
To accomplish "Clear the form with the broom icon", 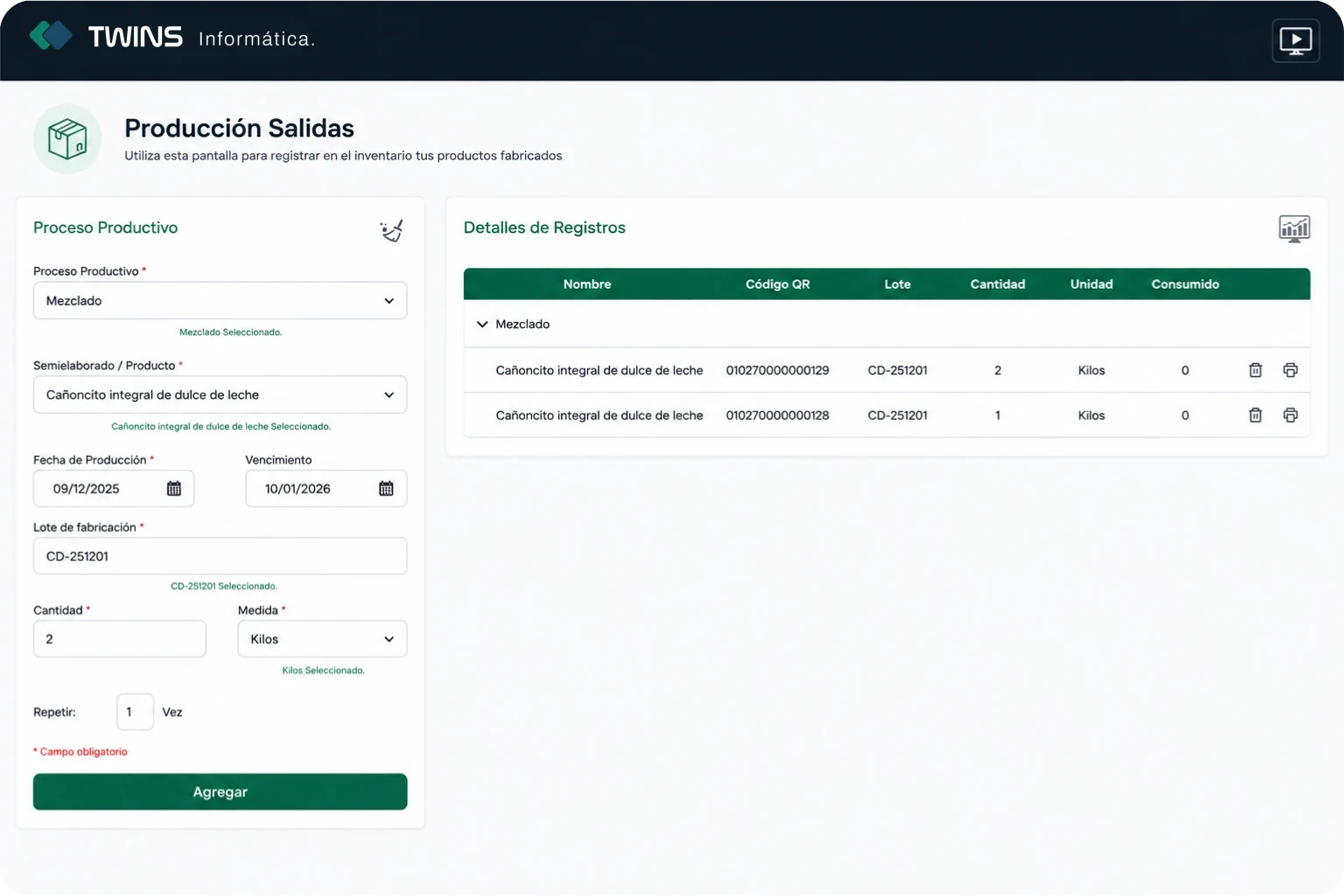I will 391,230.
